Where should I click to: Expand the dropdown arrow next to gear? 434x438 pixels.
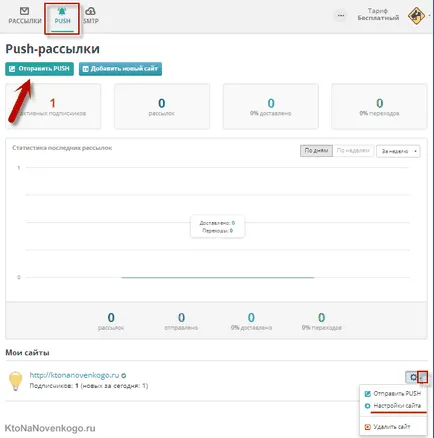[422, 377]
